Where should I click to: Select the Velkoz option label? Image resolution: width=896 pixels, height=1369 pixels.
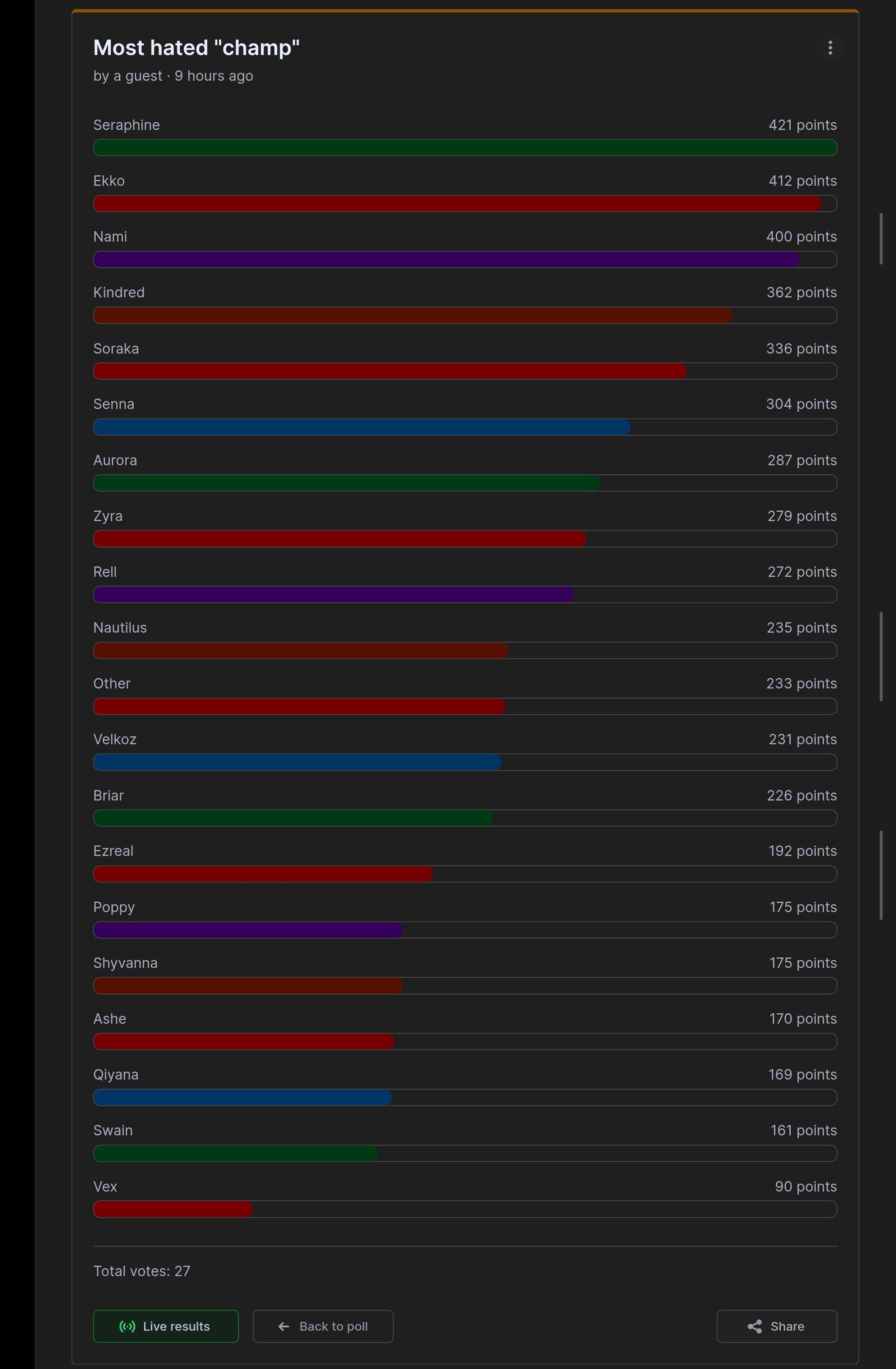click(x=114, y=739)
